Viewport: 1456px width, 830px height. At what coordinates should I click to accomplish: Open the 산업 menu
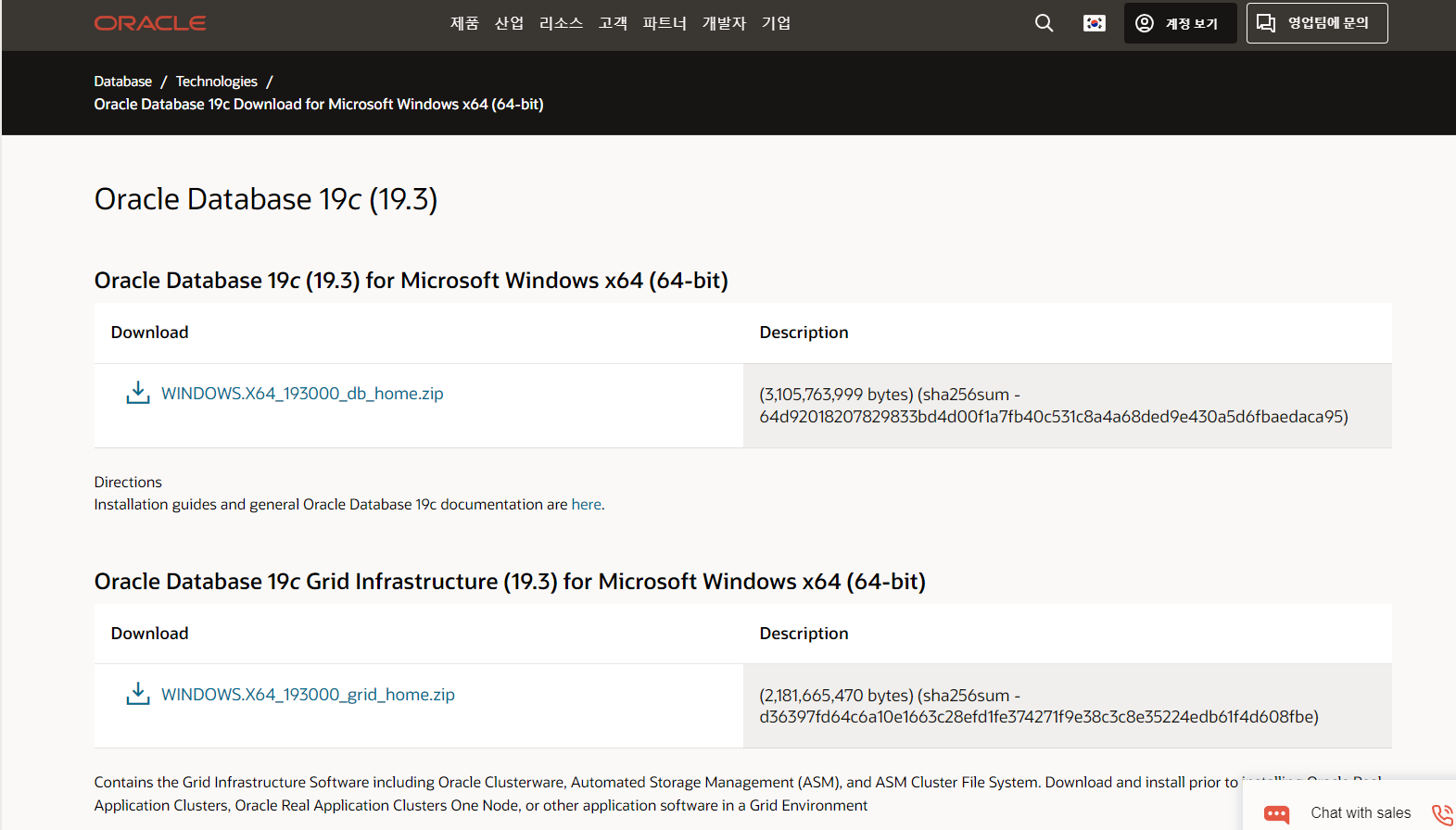[x=509, y=23]
